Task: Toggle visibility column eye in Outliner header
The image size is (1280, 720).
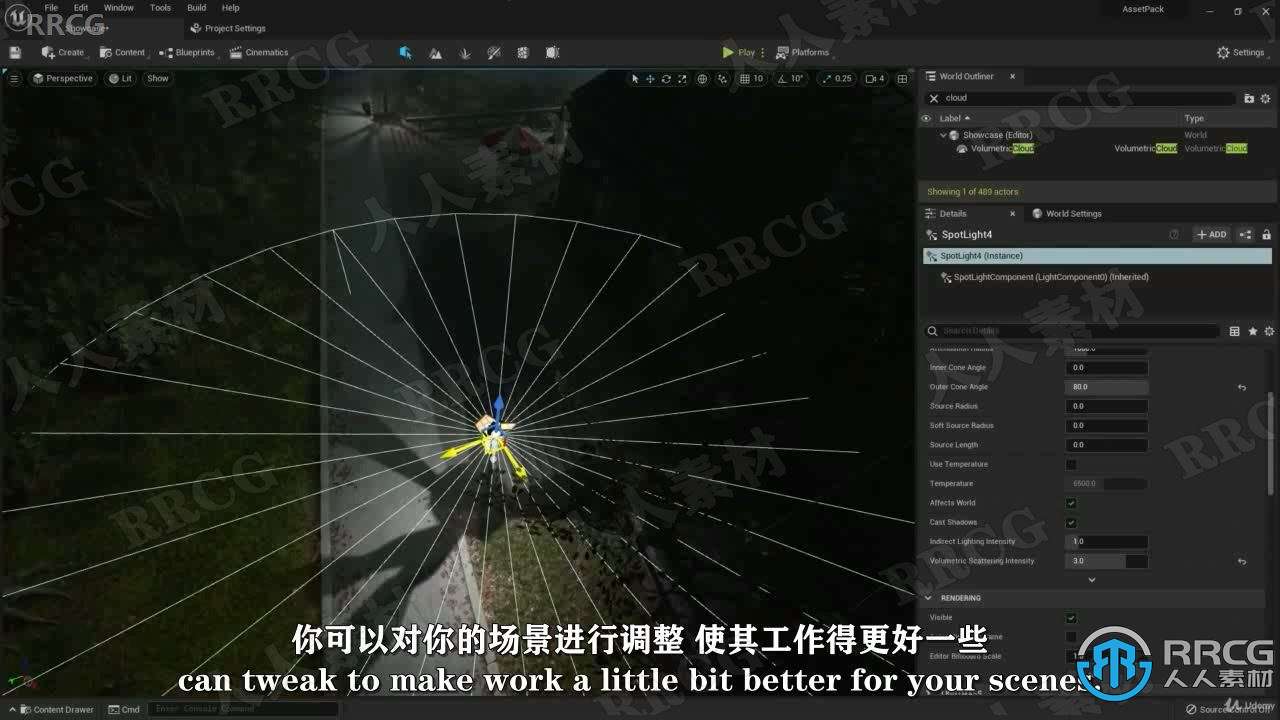Action: [x=928, y=118]
